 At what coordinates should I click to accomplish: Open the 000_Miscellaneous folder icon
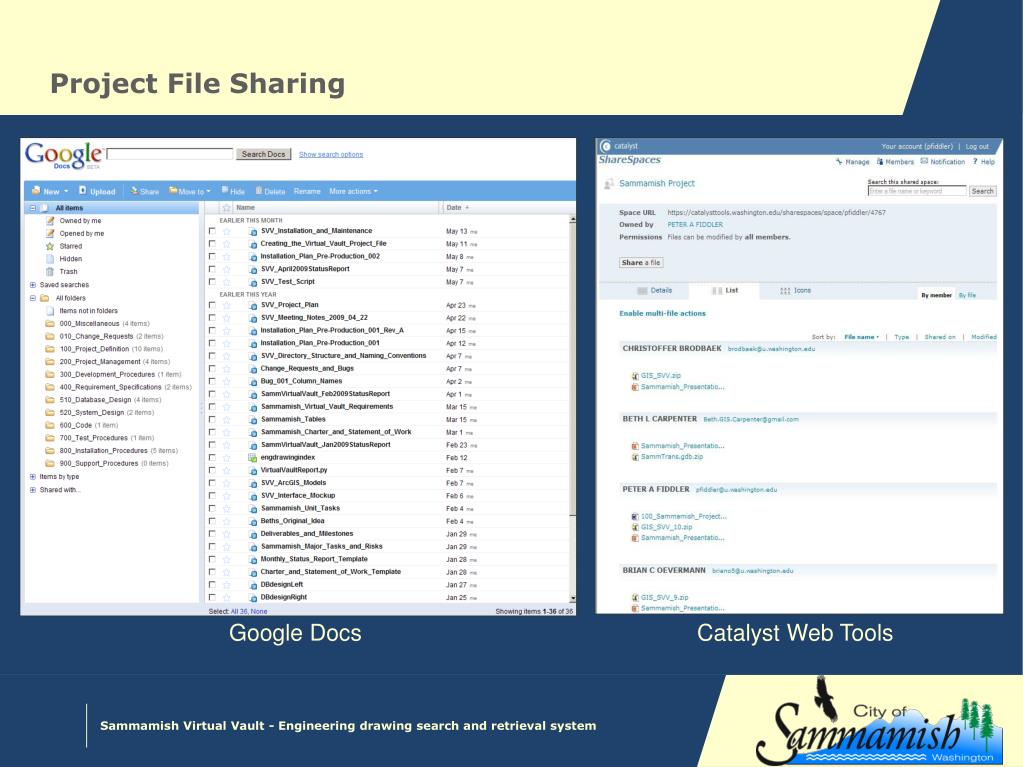[50, 323]
